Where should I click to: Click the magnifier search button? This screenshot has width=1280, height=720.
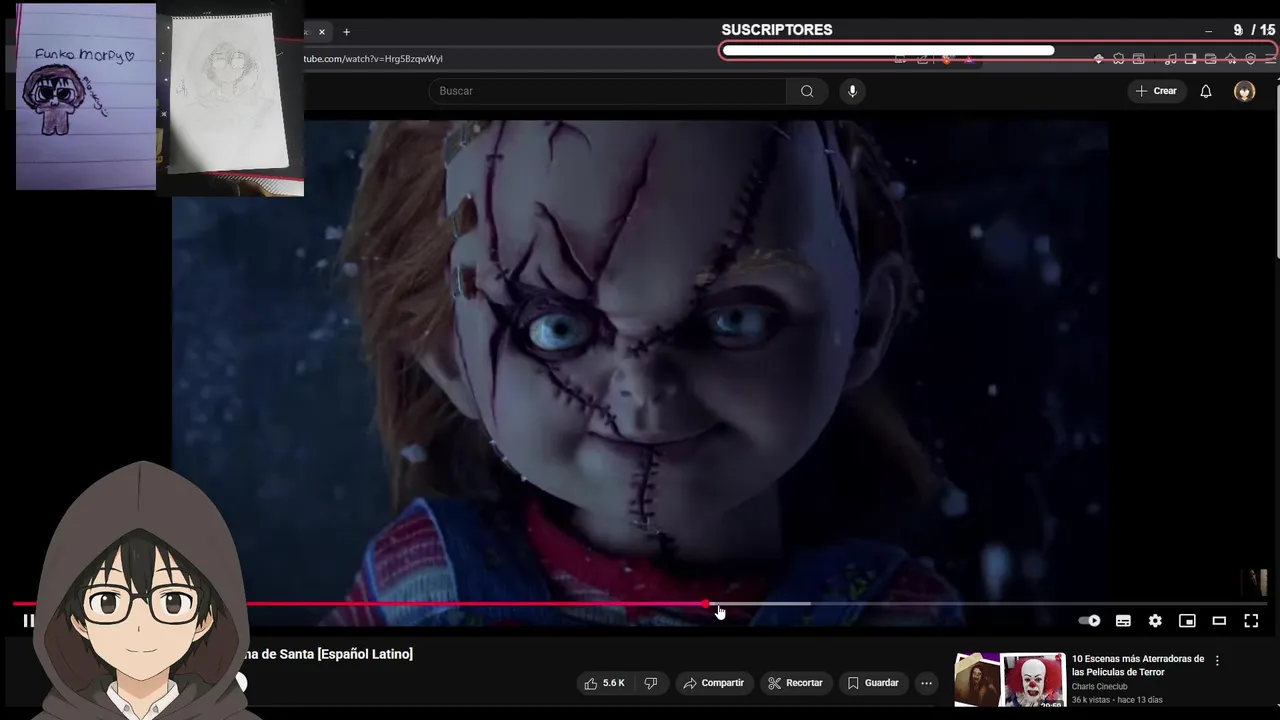coord(807,91)
